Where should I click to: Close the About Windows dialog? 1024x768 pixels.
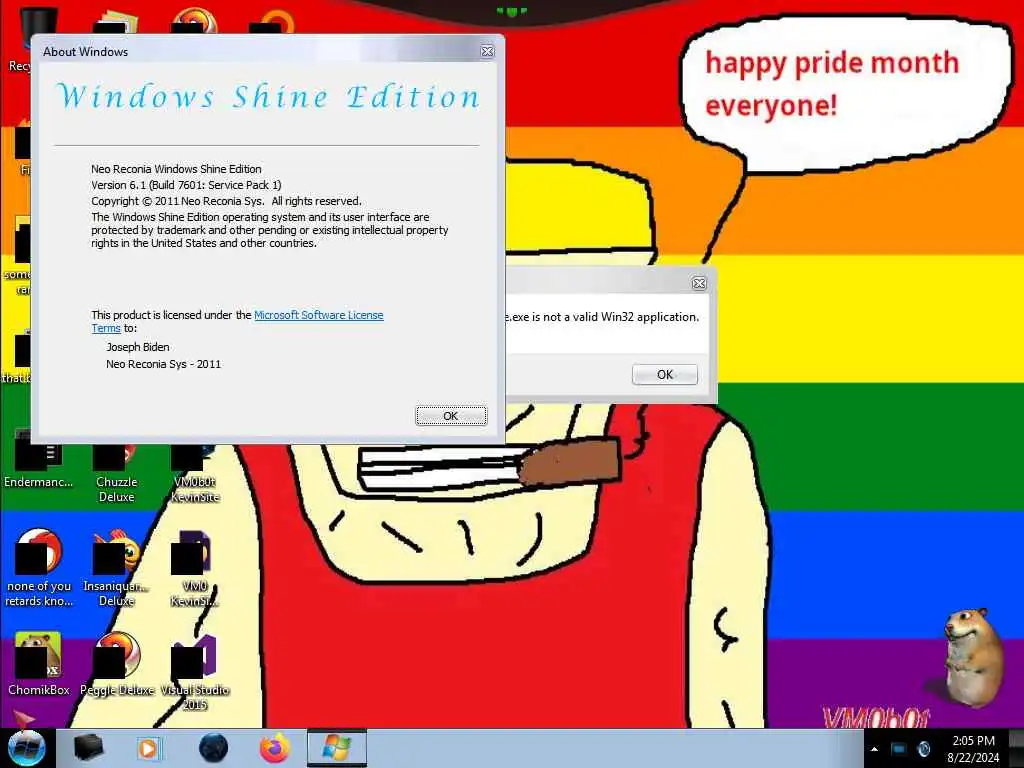coord(487,51)
